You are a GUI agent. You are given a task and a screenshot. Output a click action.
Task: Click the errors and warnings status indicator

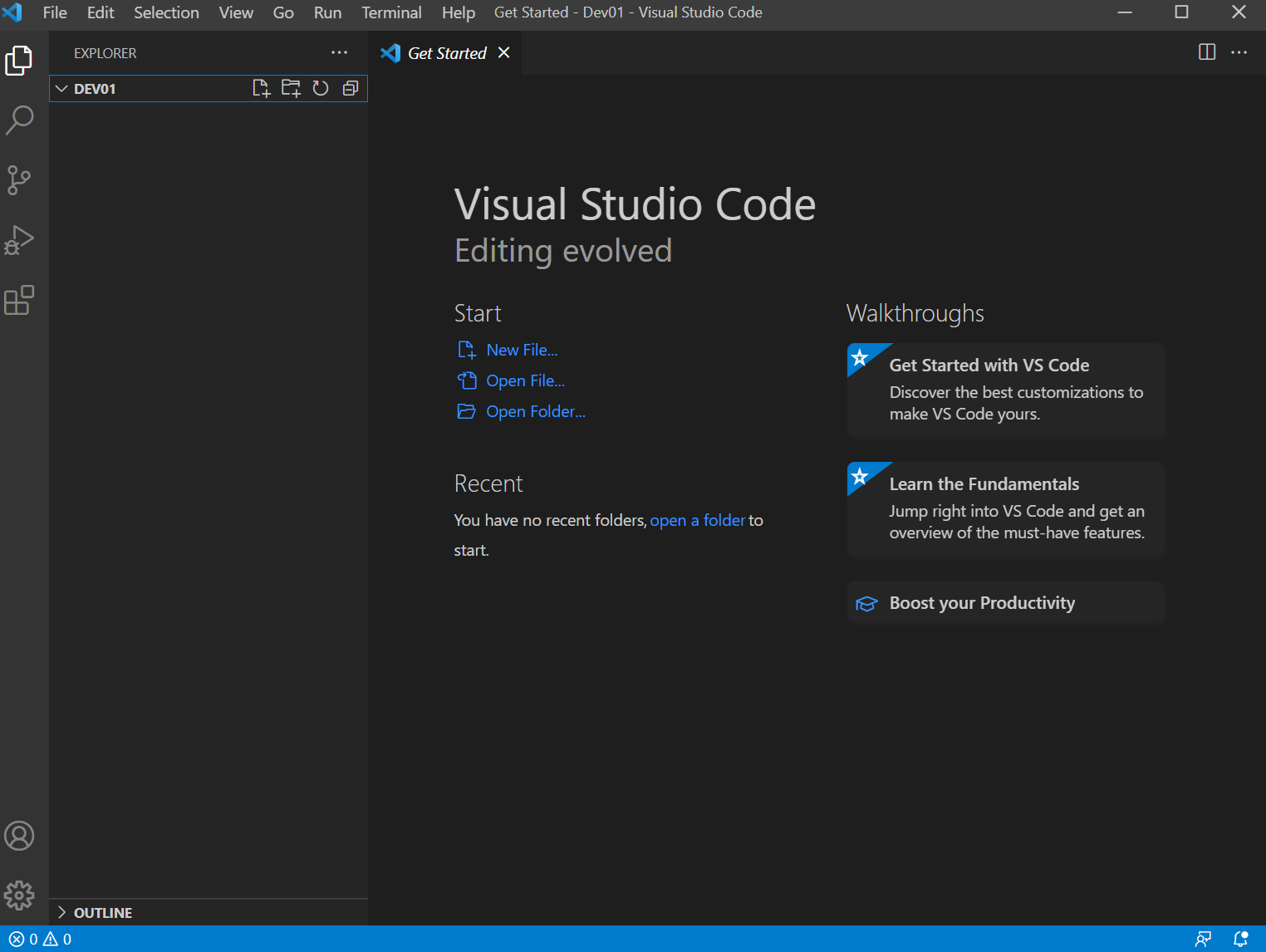40,939
